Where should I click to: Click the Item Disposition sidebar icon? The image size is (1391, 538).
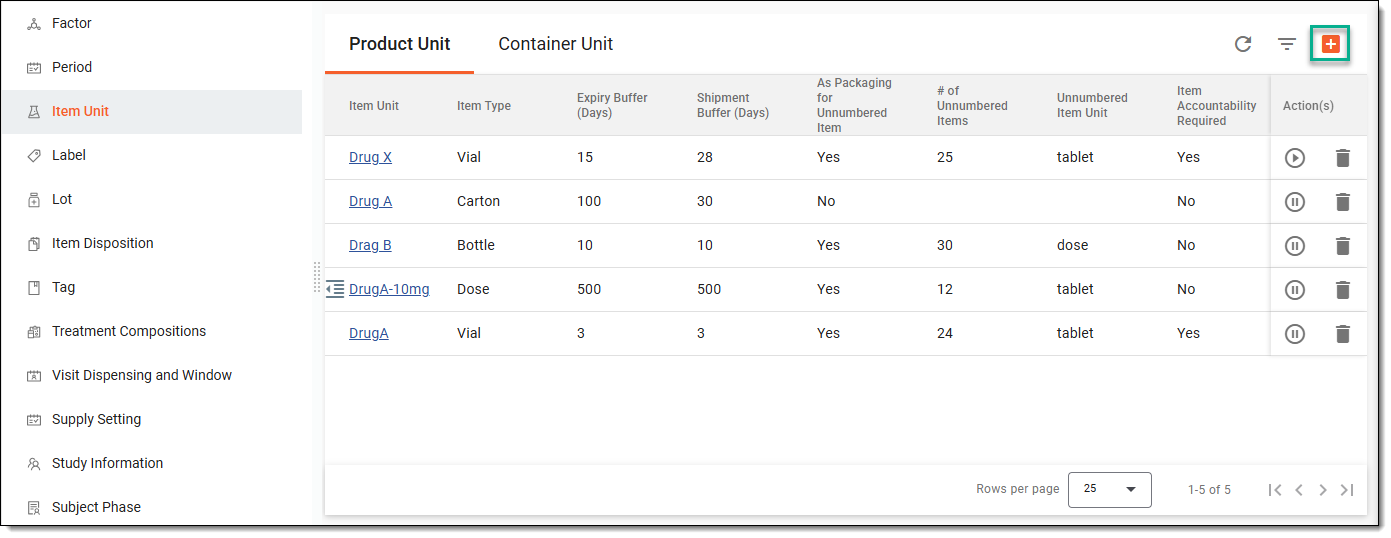coord(34,244)
